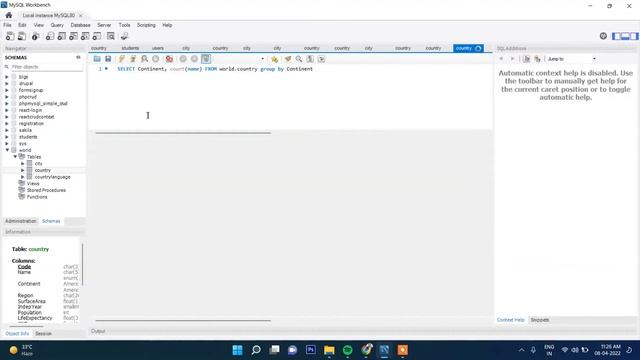Toggle the left sidebar panel visibility

pyautogui.click(x=616, y=36)
